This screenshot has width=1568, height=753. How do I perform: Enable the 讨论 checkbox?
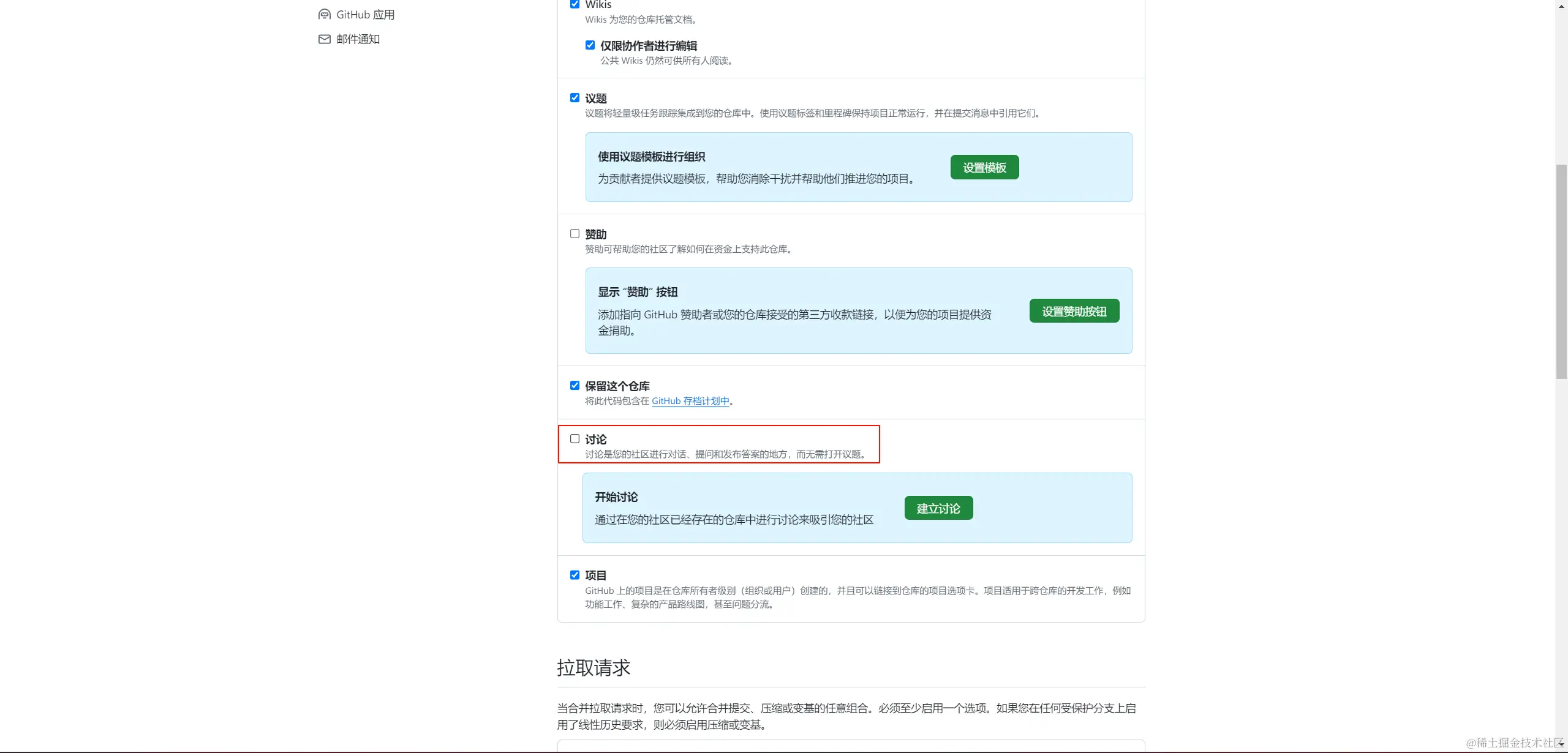point(575,439)
